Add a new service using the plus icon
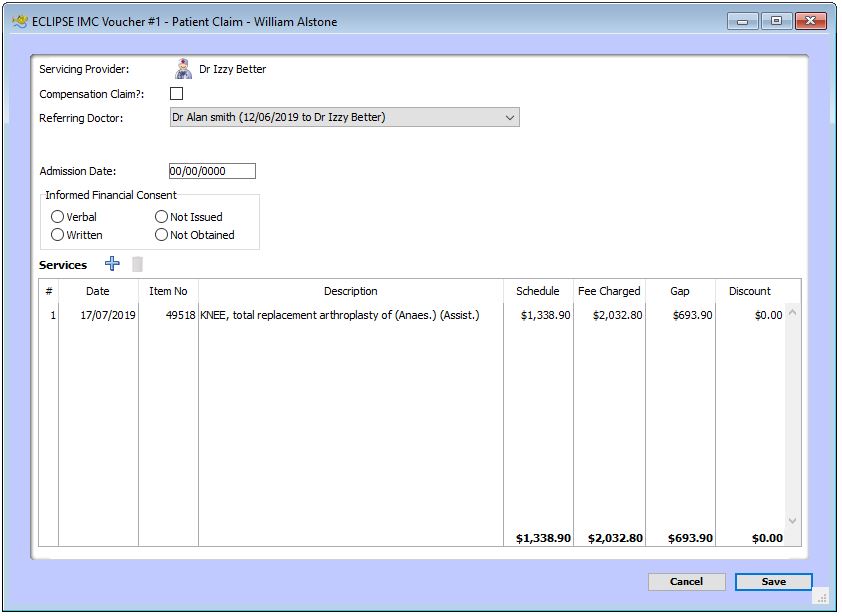The height and width of the screenshot is (616, 842). 111,264
